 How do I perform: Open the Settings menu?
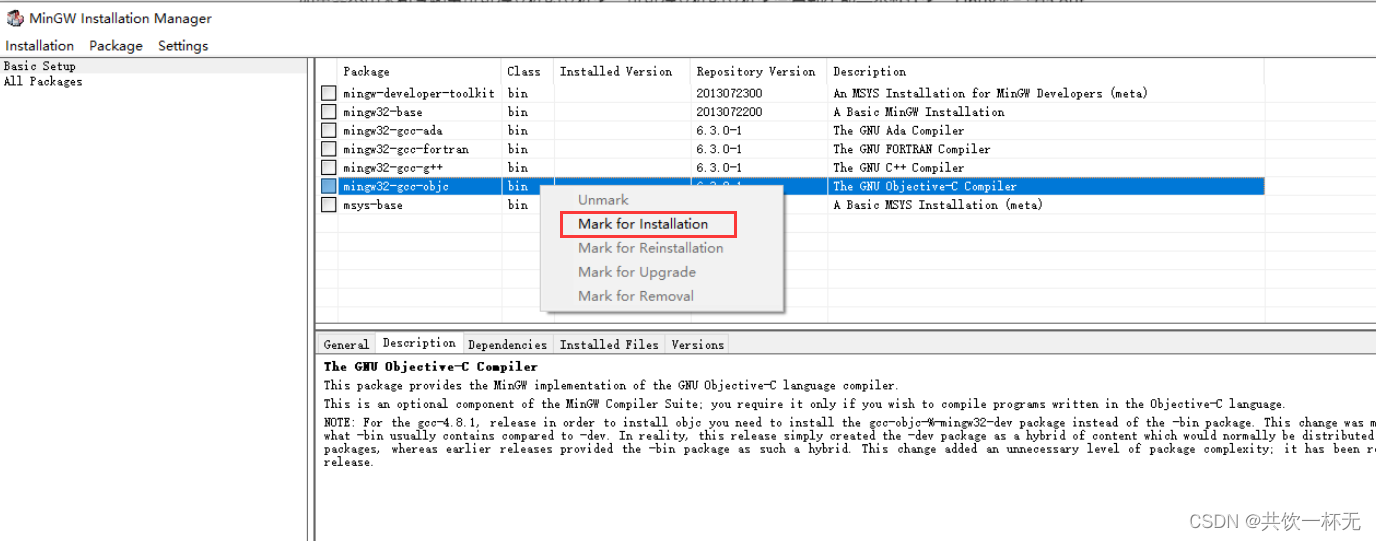[x=183, y=46]
